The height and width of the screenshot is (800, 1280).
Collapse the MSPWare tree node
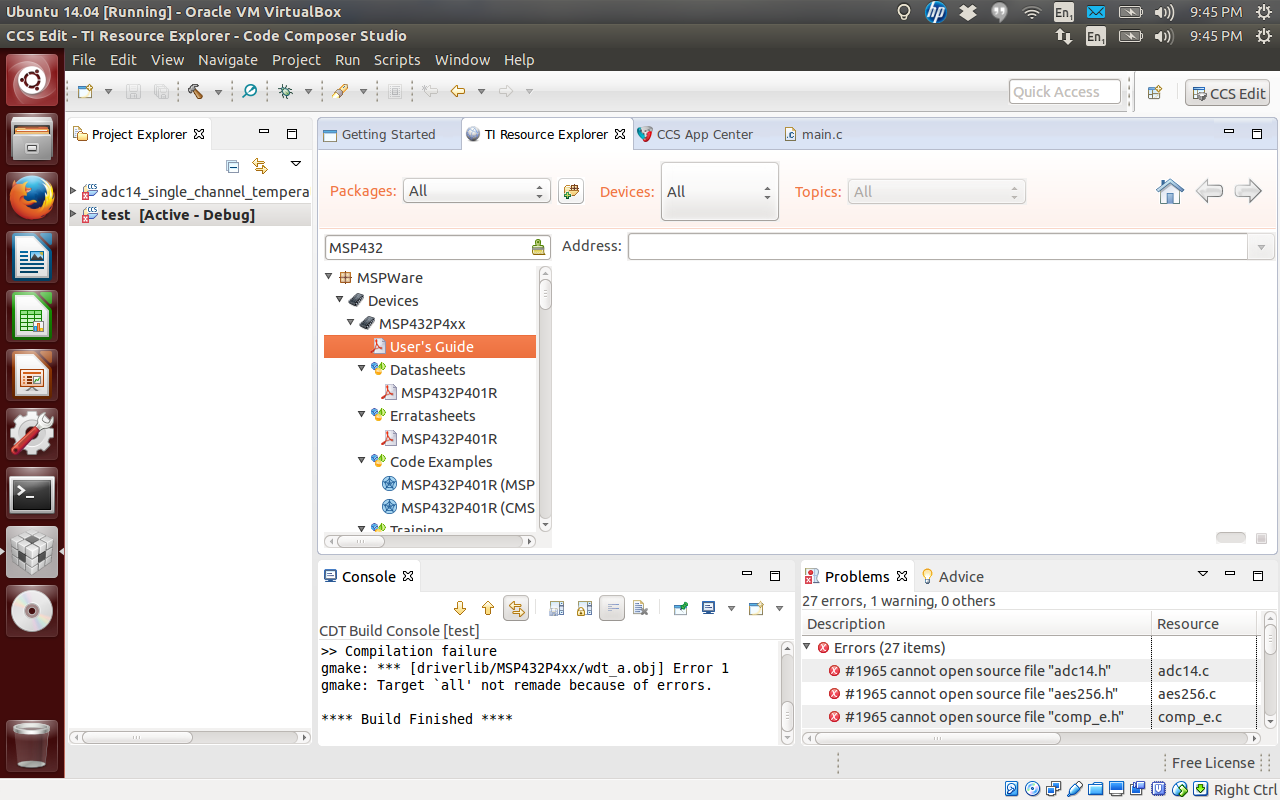[329, 277]
